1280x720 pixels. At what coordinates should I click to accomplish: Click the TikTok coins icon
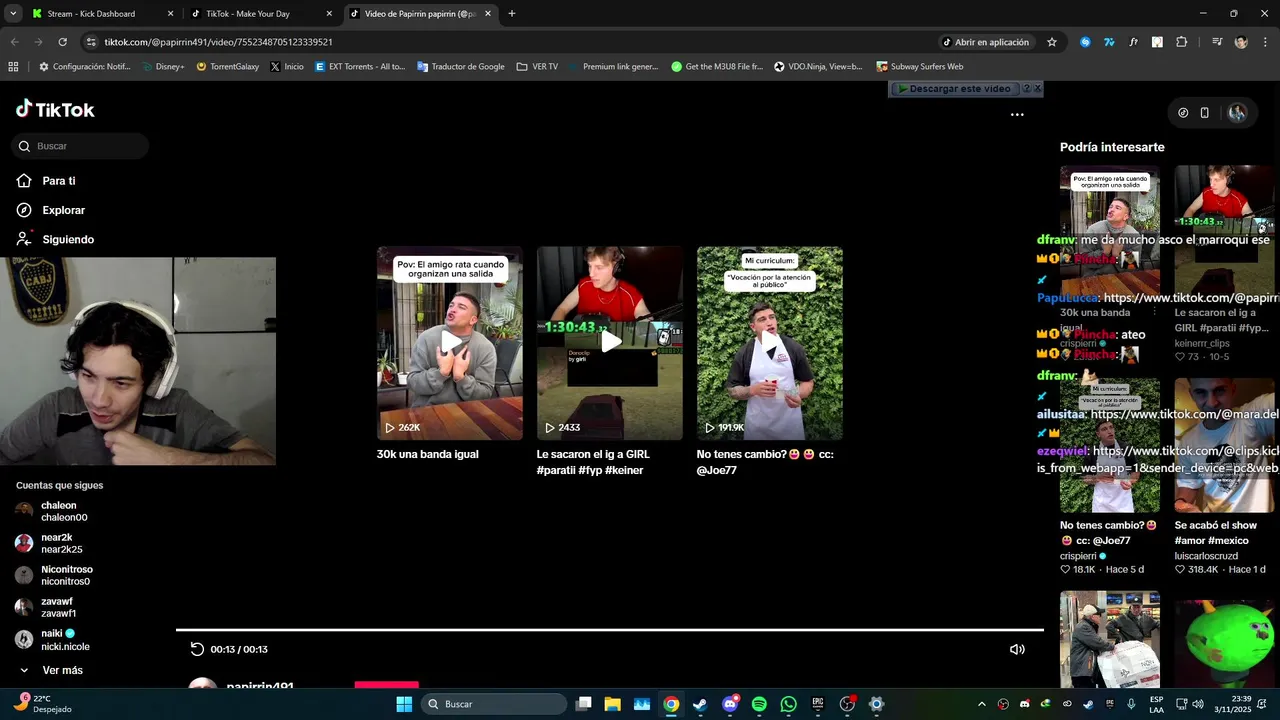(x=1183, y=113)
